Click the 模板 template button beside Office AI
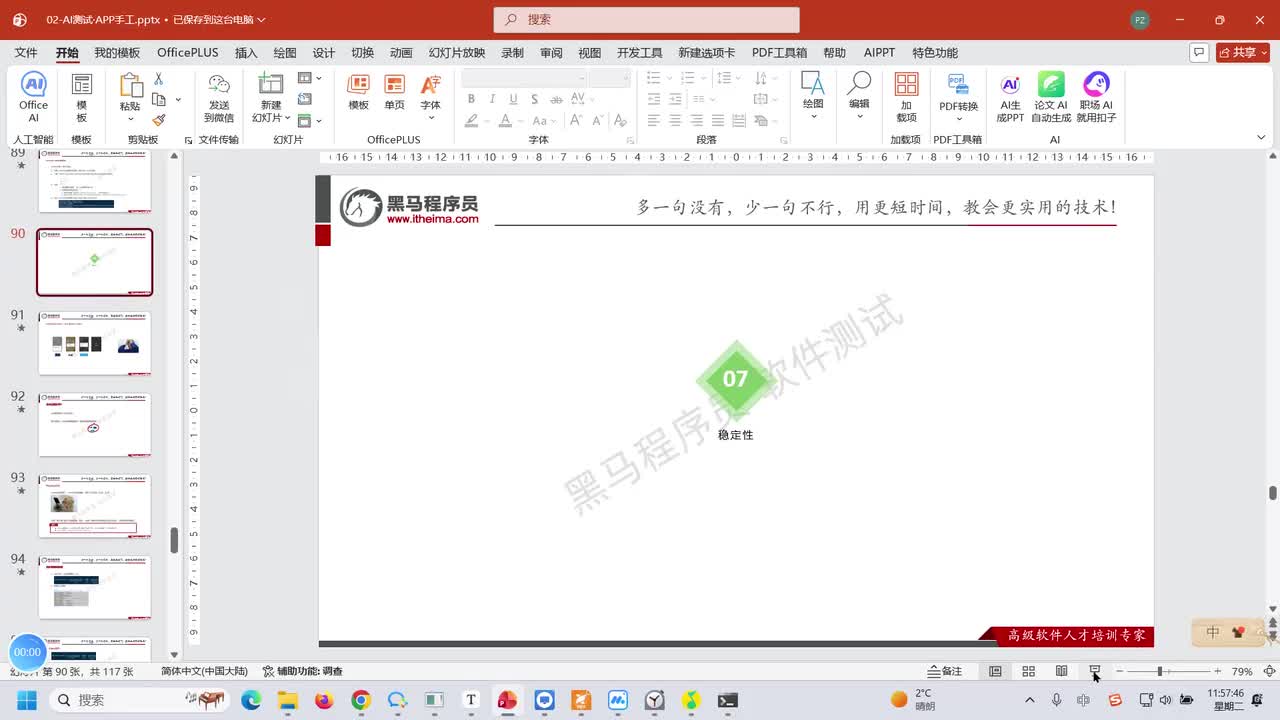Viewport: 1280px width, 720px height. tap(82, 97)
